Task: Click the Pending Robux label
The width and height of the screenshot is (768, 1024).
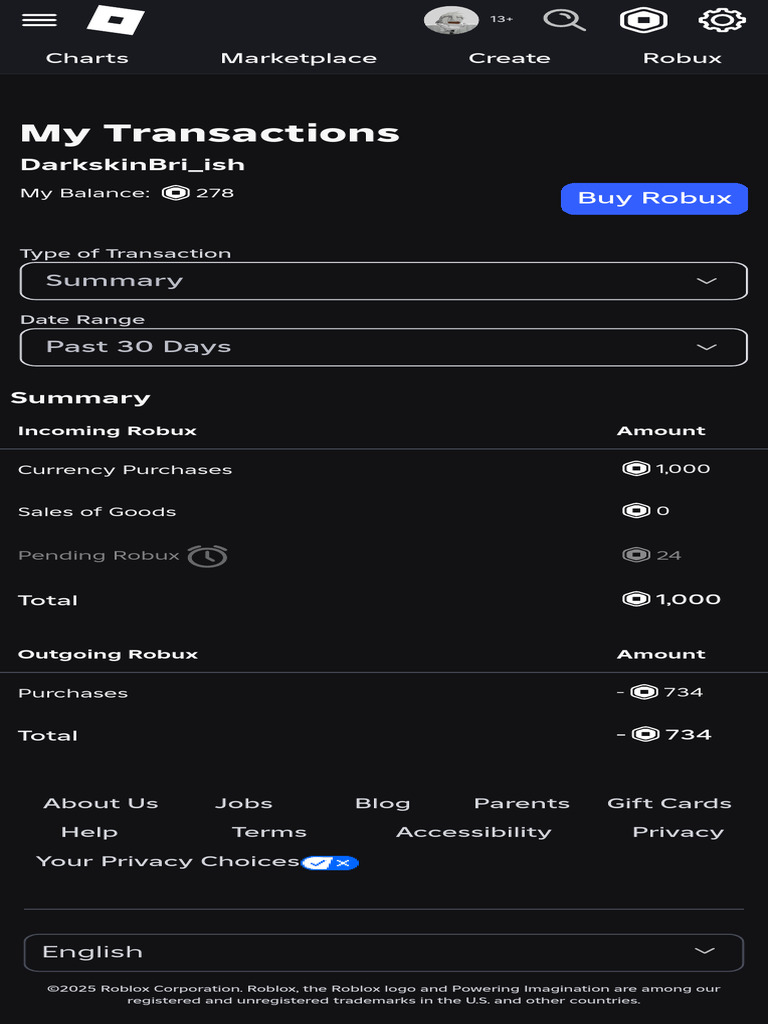Action: (x=99, y=555)
